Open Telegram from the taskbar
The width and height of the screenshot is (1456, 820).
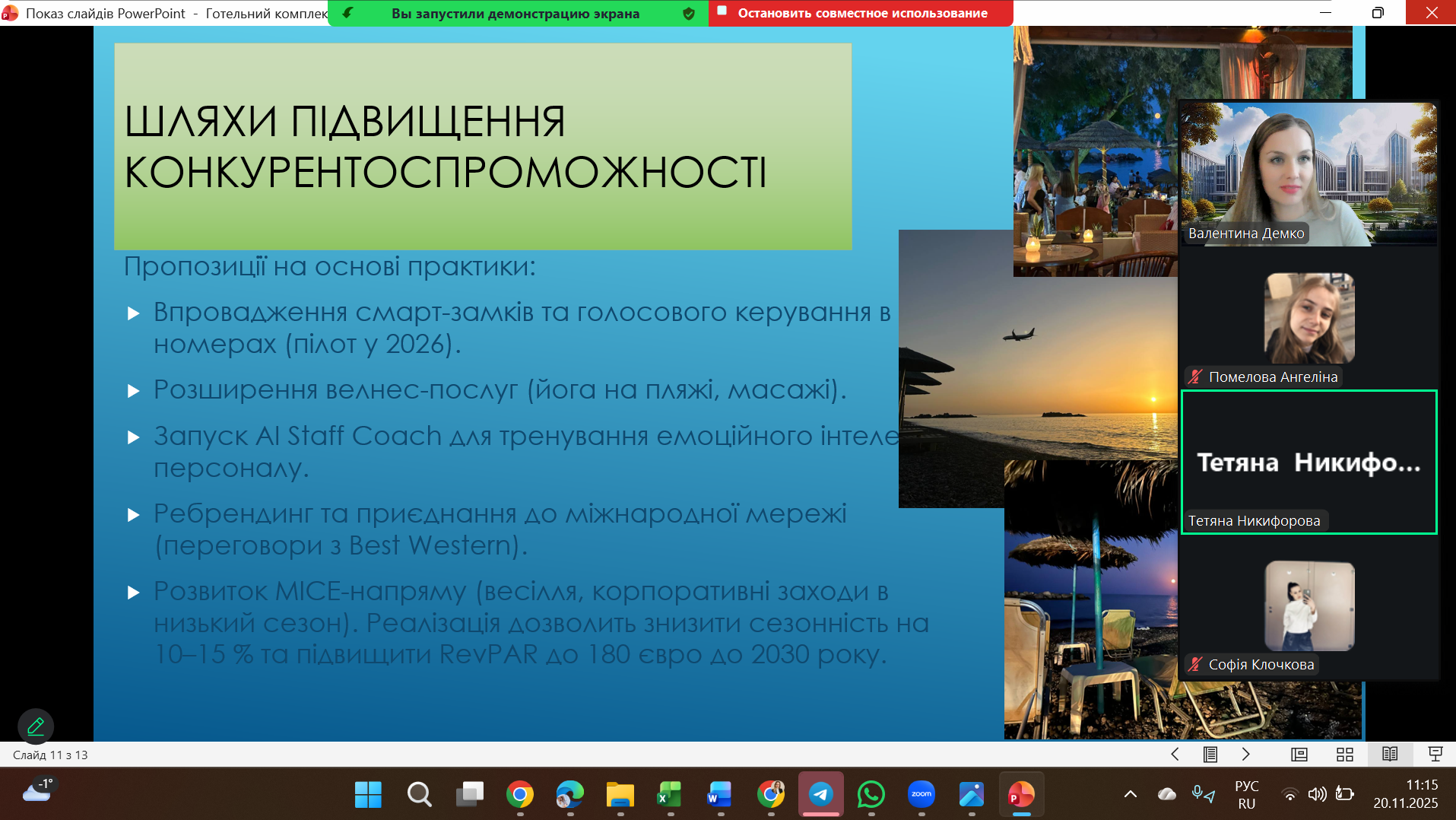821,795
